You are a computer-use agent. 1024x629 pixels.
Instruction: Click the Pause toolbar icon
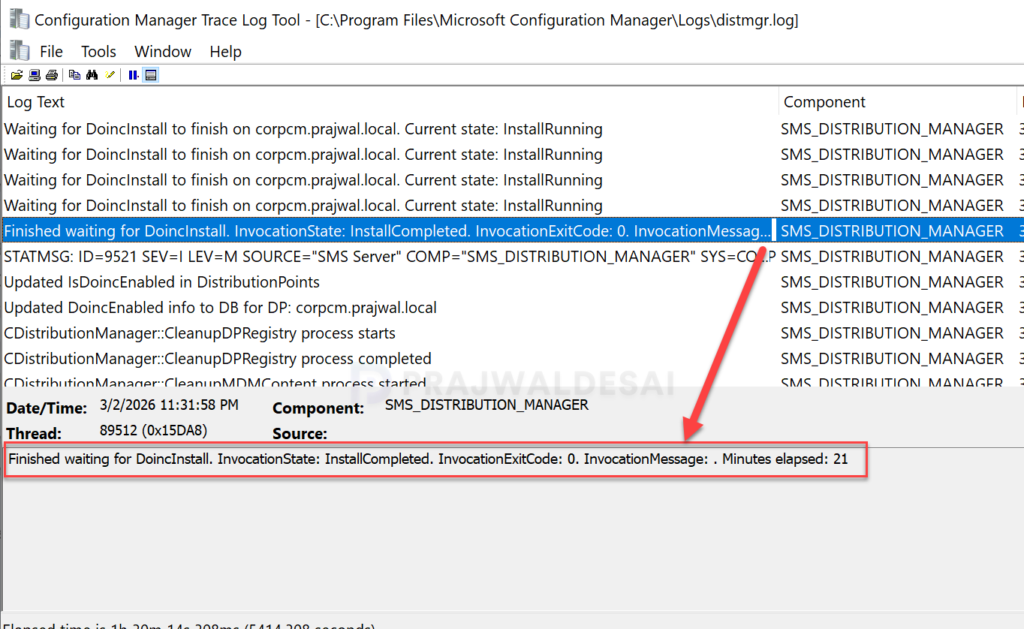coord(133,75)
